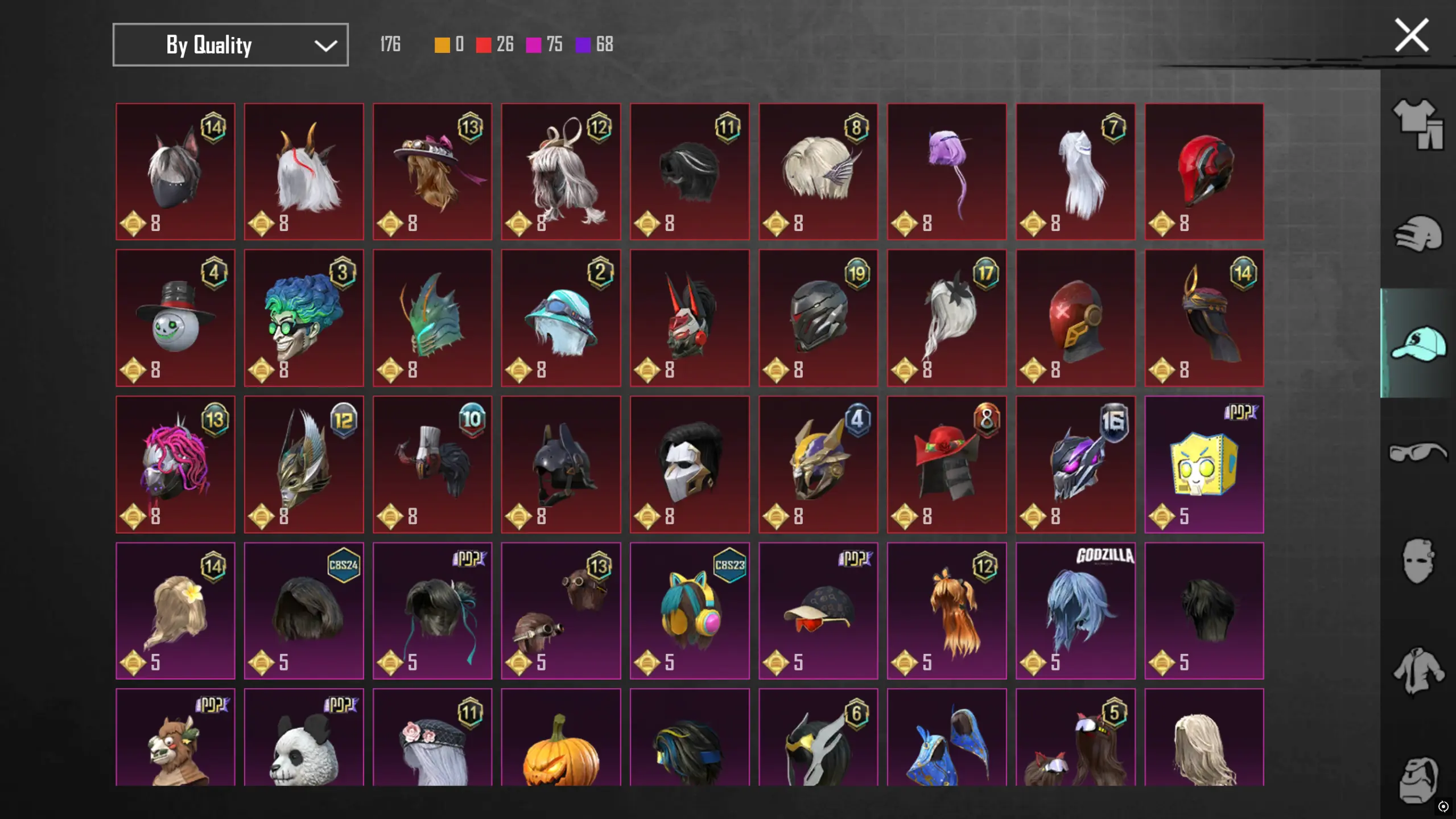Select the yellow box-head POP item

[x=1204, y=464]
